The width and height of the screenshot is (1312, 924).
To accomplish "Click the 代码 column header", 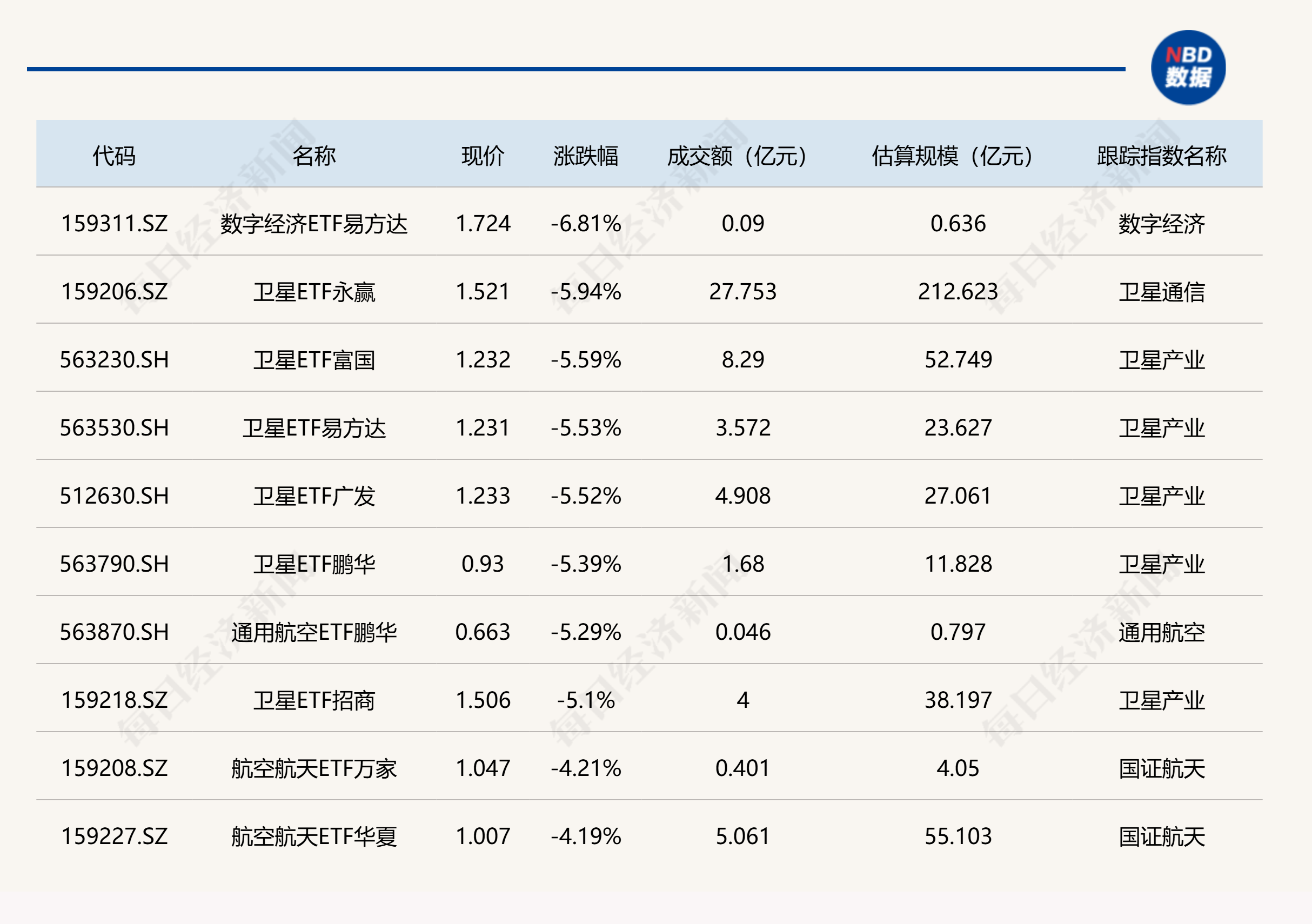I will pos(114,156).
